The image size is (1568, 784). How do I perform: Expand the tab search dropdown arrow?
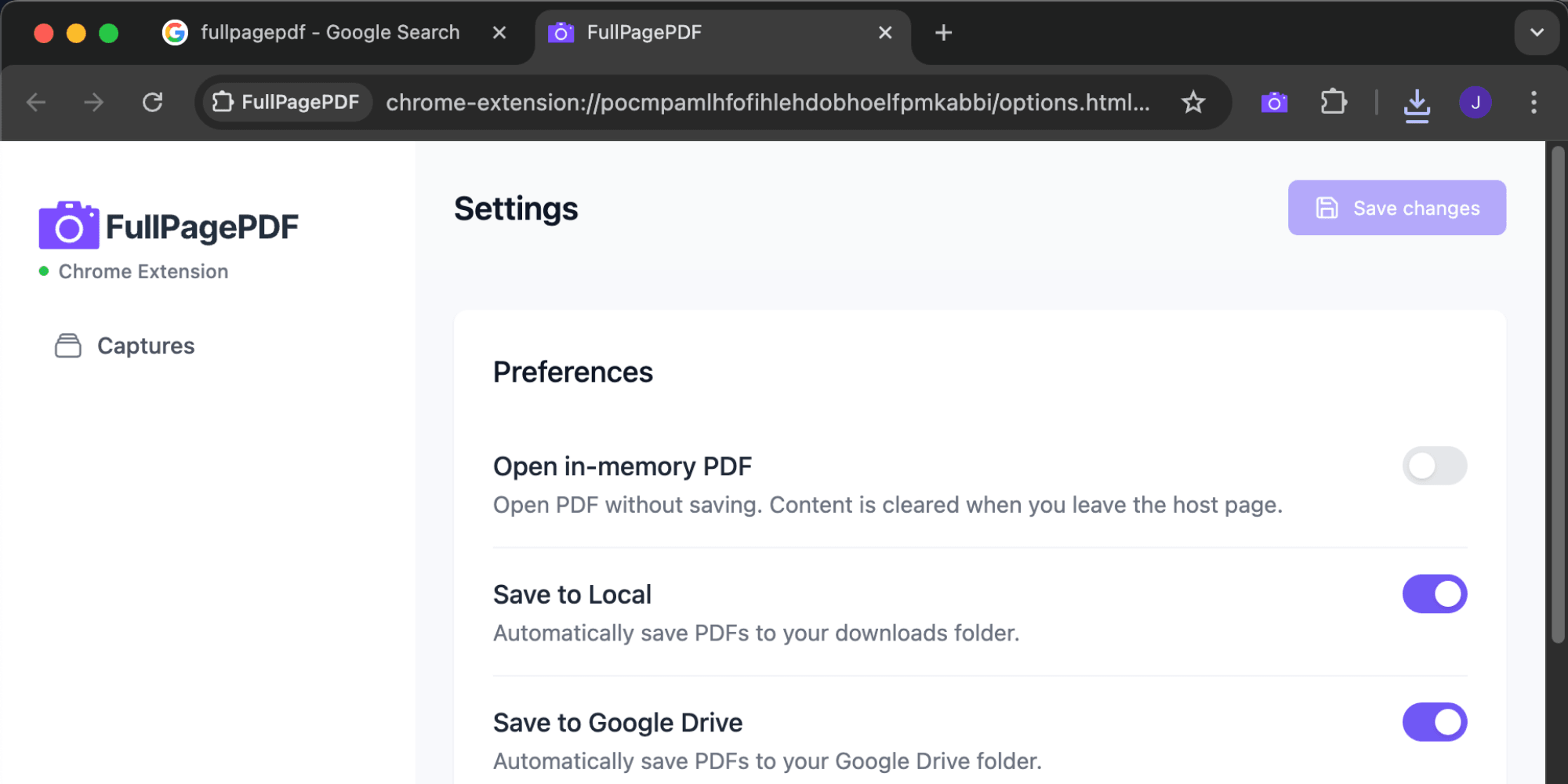[x=1537, y=33]
